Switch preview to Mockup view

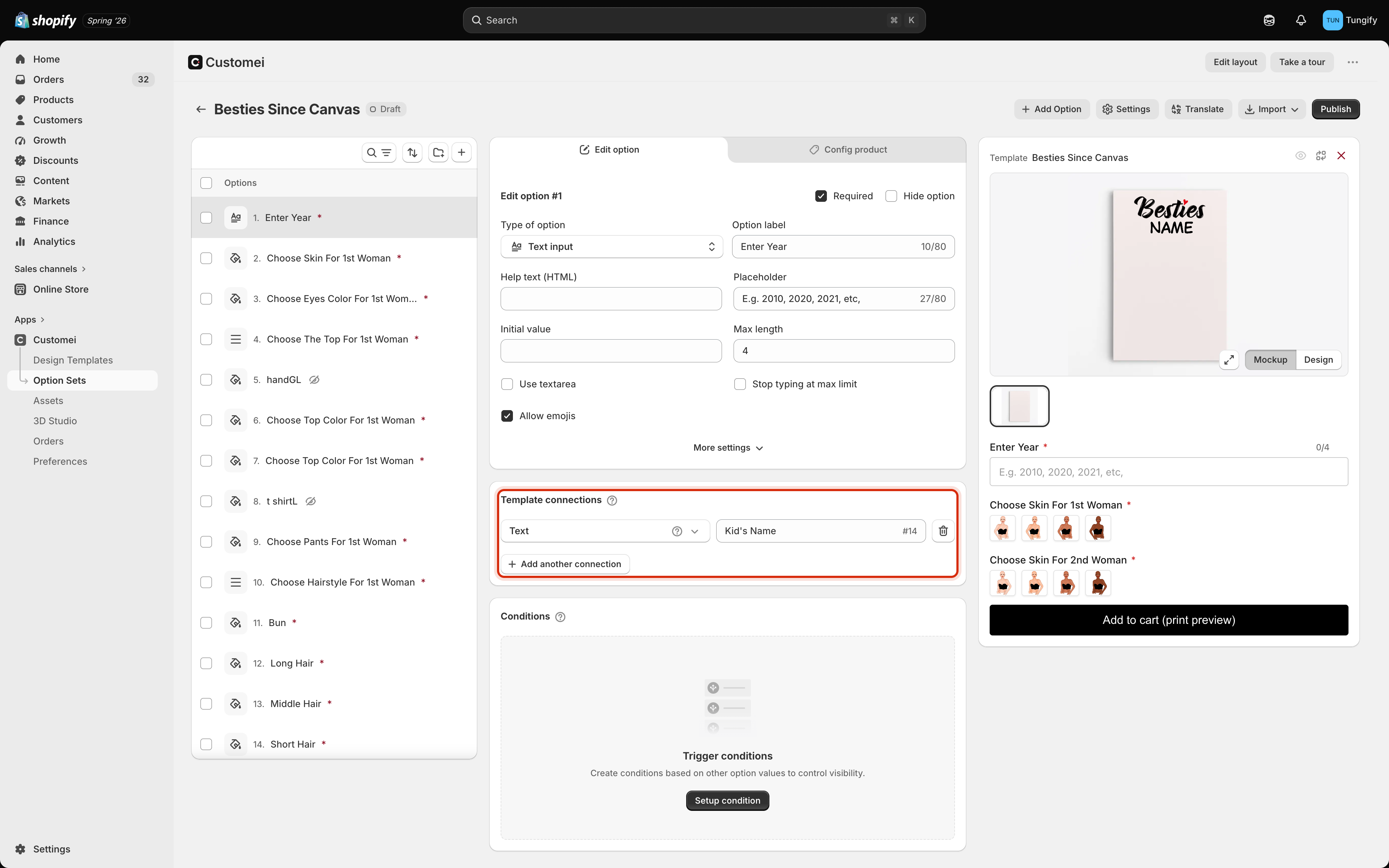(1270, 360)
